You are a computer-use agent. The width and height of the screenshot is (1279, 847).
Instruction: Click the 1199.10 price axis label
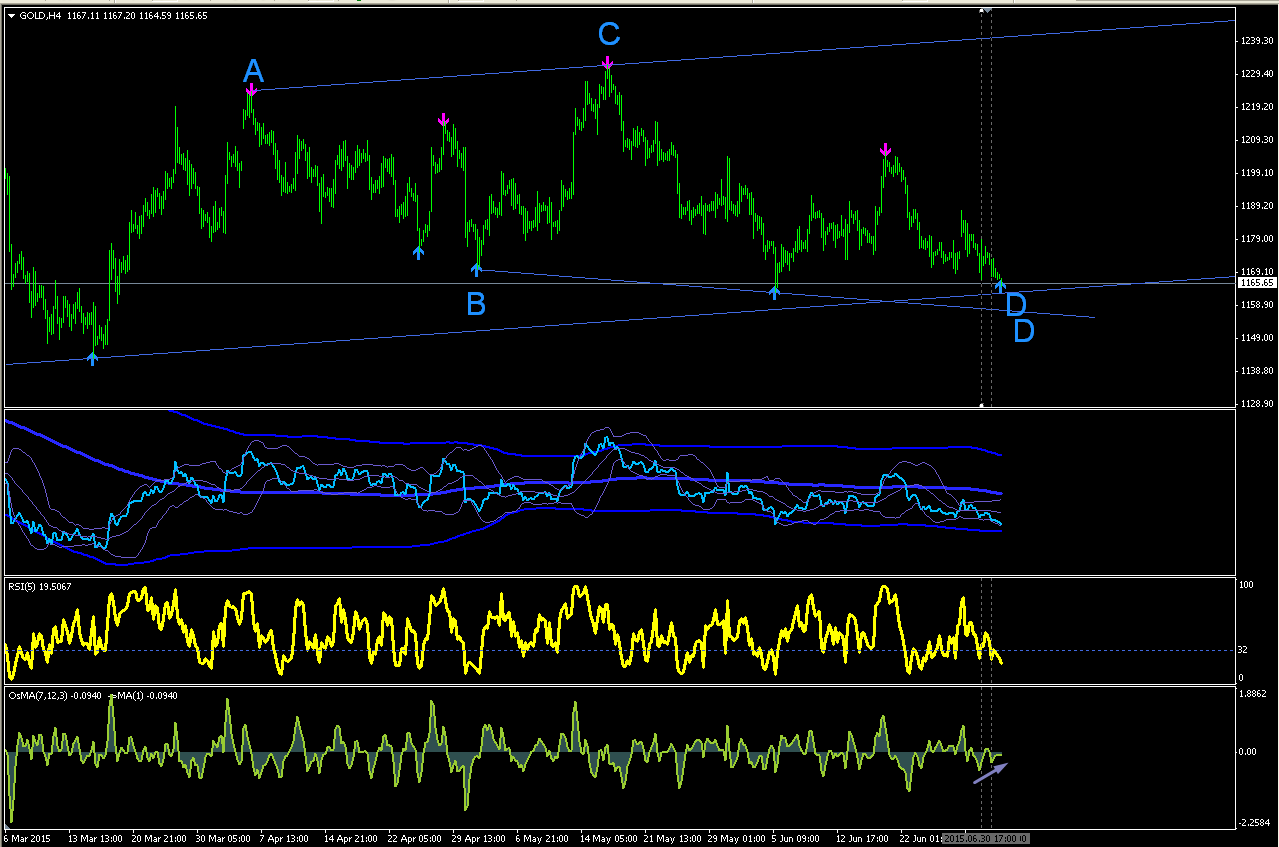pyautogui.click(x=1256, y=173)
